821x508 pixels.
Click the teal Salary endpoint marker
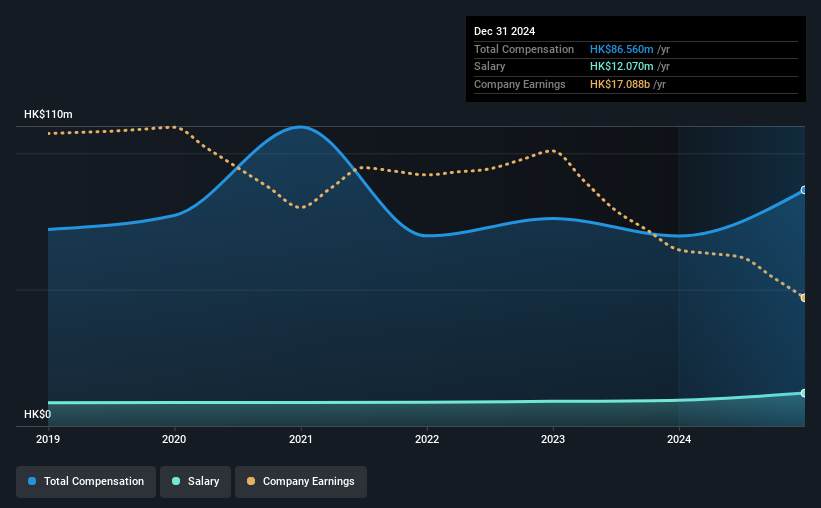pos(803,393)
